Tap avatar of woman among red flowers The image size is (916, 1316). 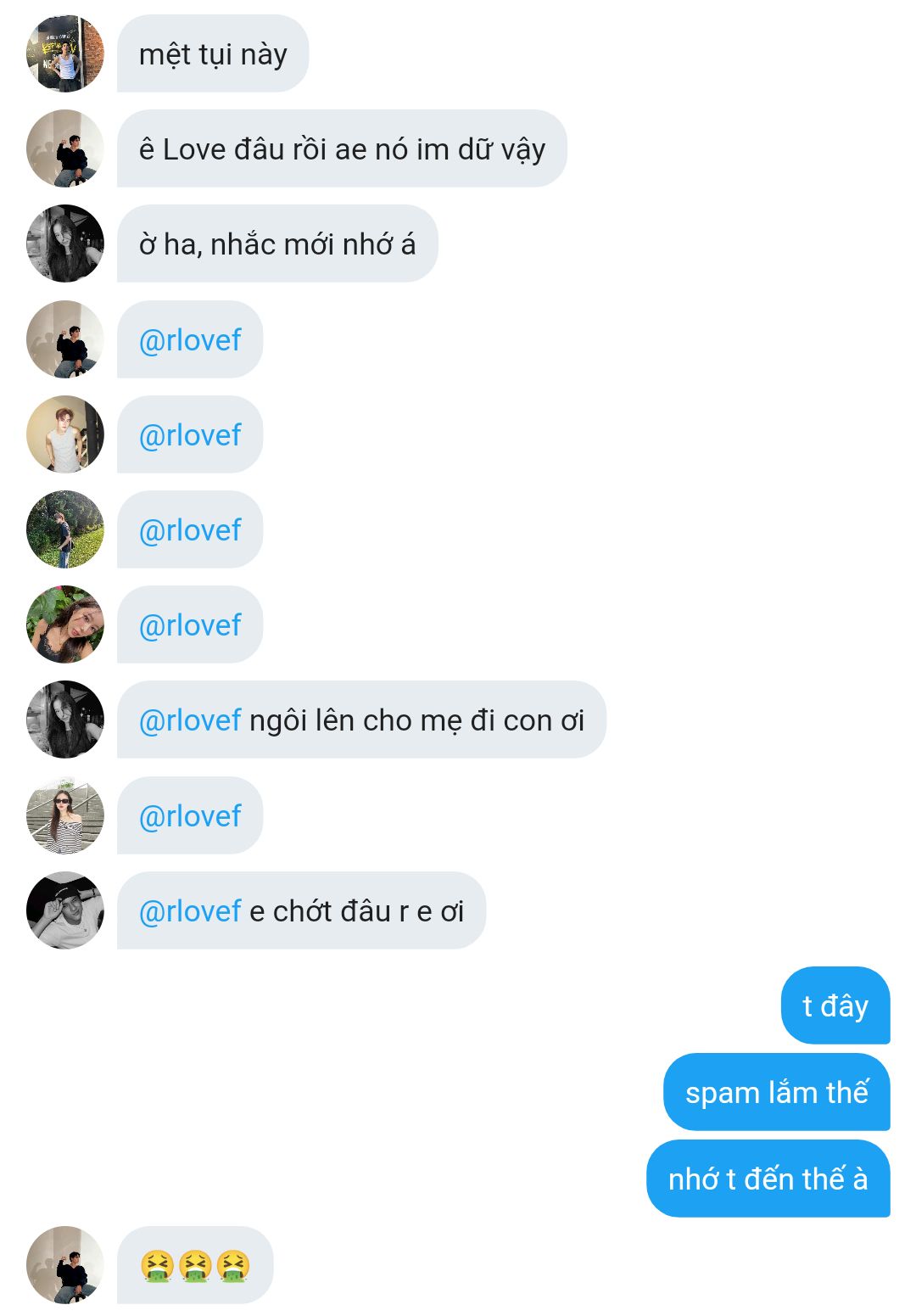point(65,624)
